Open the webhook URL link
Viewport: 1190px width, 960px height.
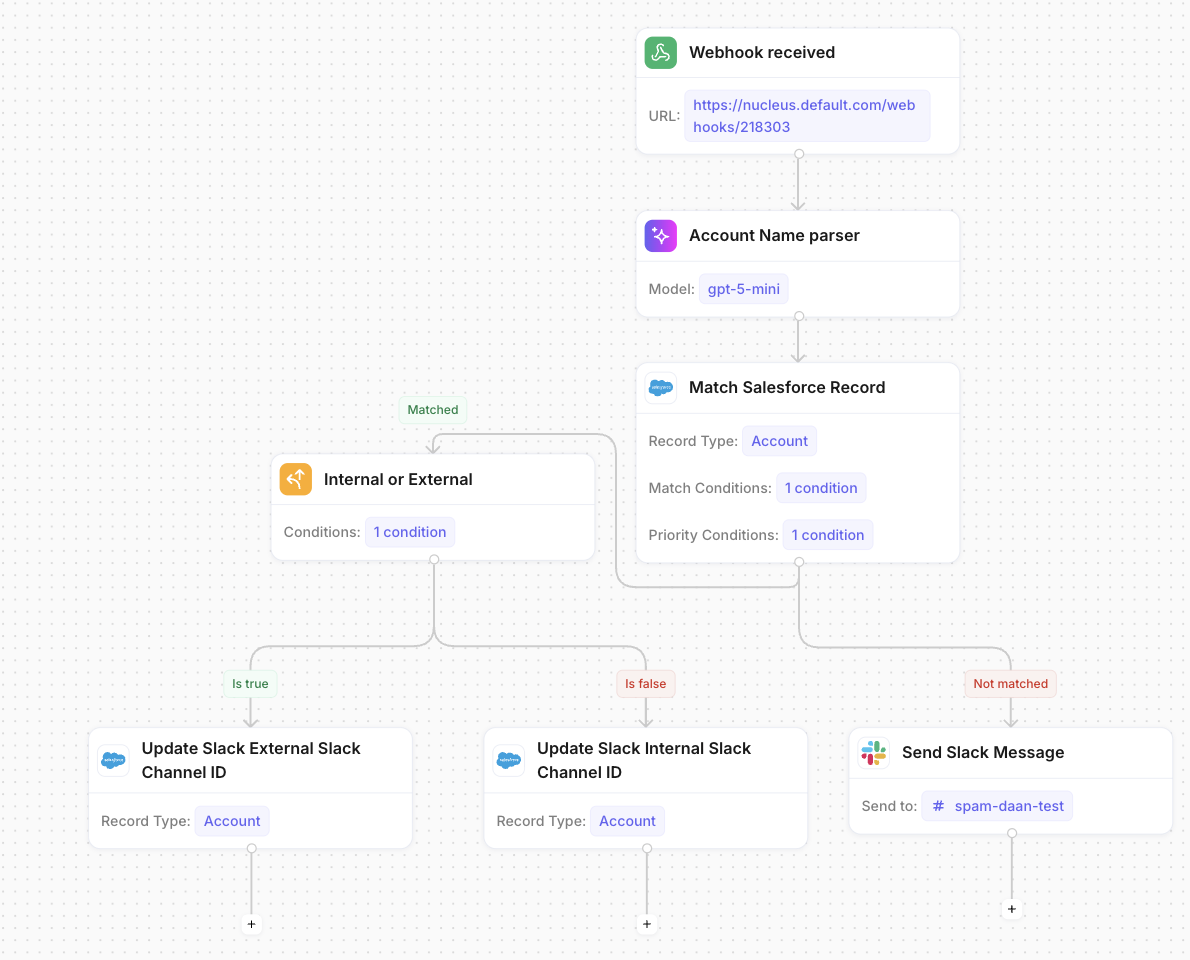coord(806,116)
